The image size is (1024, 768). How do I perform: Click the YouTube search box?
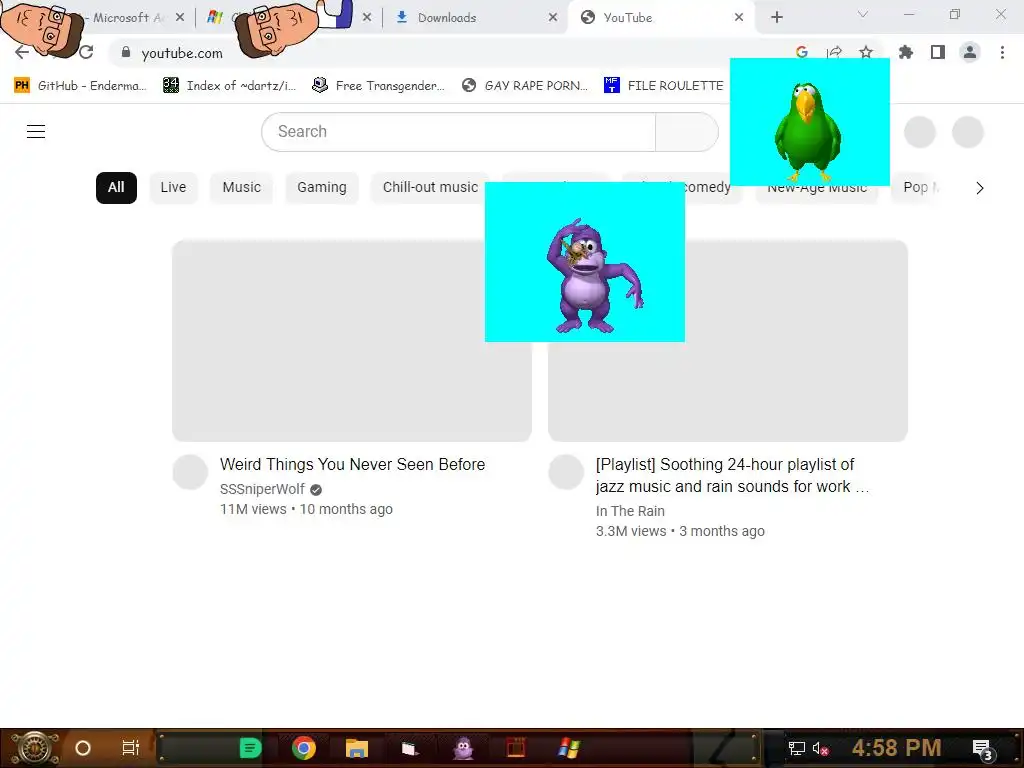pyautogui.click(x=458, y=131)
